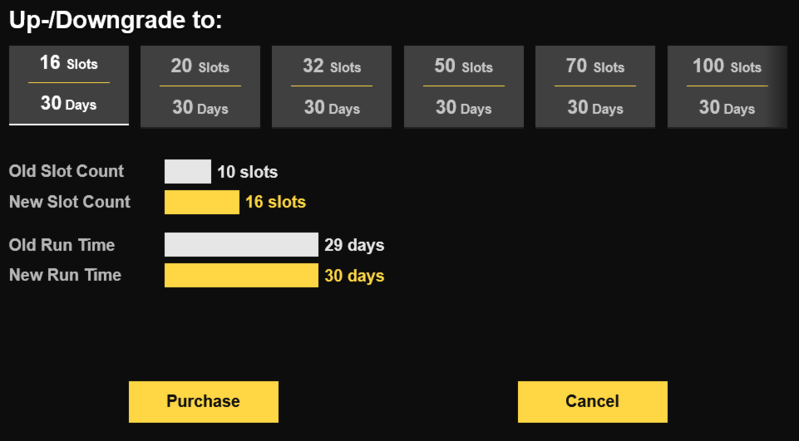Click the "30 days" yellow value text
The width and height of the screenshot is (799, 441).
(x=354, y=275)
